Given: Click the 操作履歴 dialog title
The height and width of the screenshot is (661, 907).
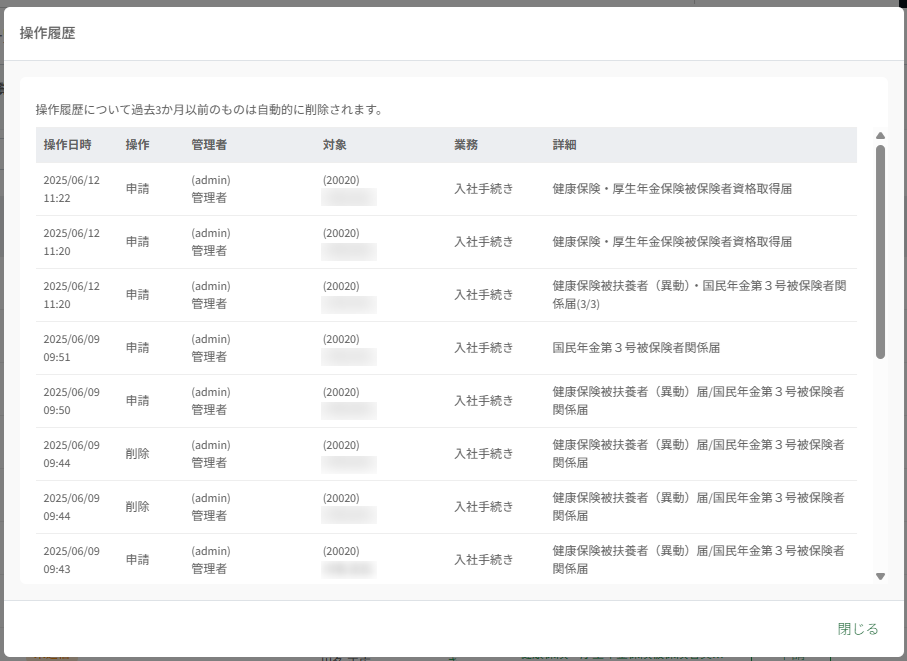Looking at the screenshot, I should pos(47,33).
